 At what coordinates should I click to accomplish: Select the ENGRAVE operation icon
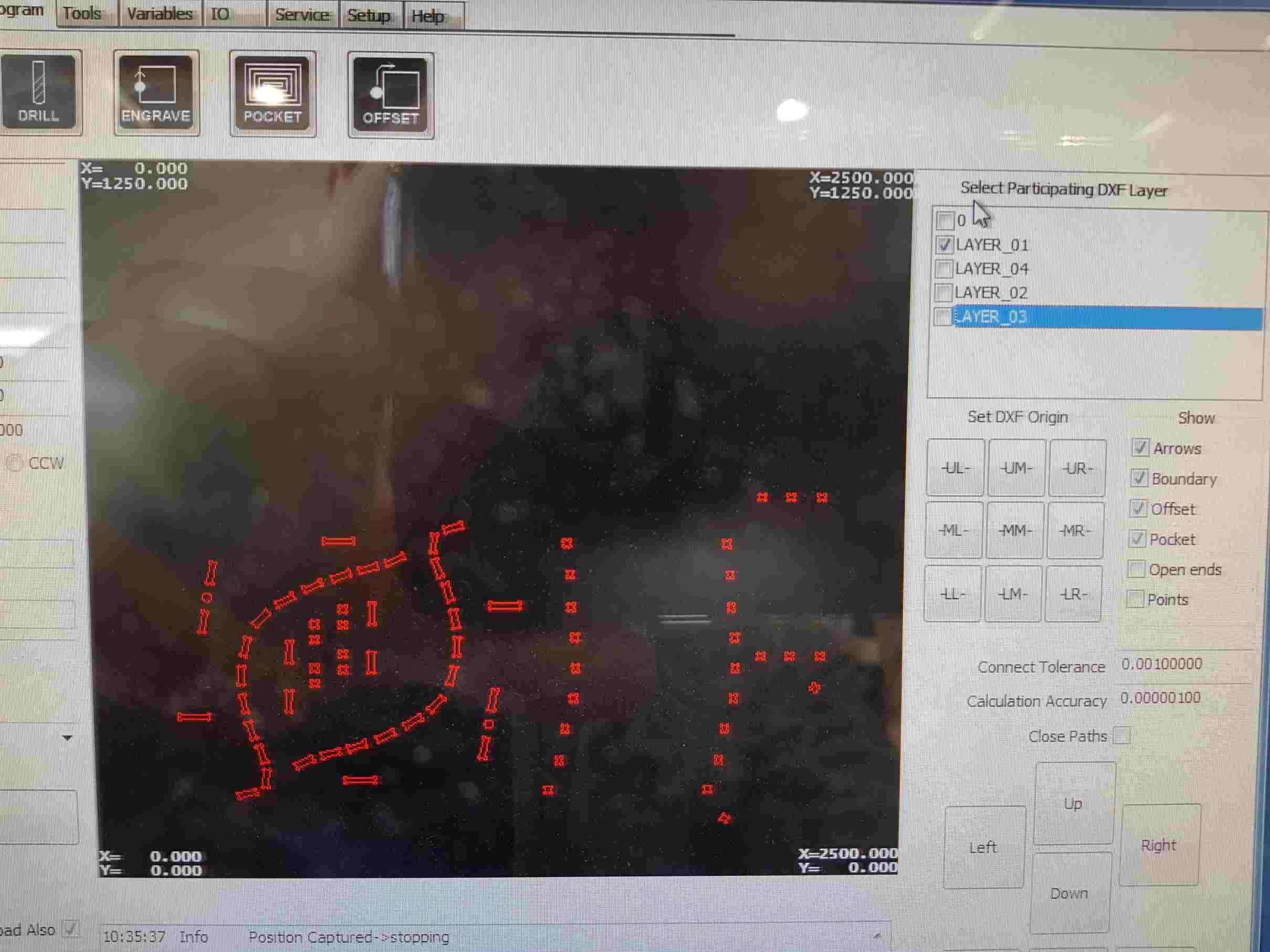[x=156, y=93]
